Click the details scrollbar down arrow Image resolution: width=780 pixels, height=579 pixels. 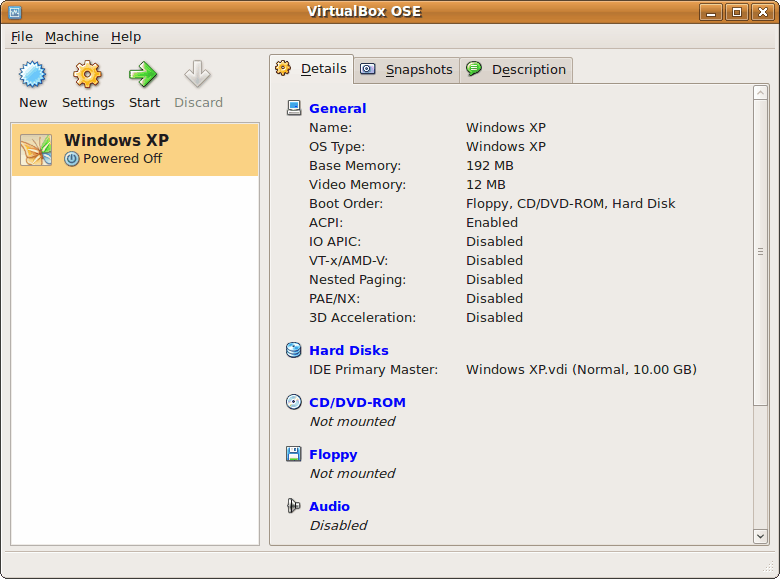(760, 536)
